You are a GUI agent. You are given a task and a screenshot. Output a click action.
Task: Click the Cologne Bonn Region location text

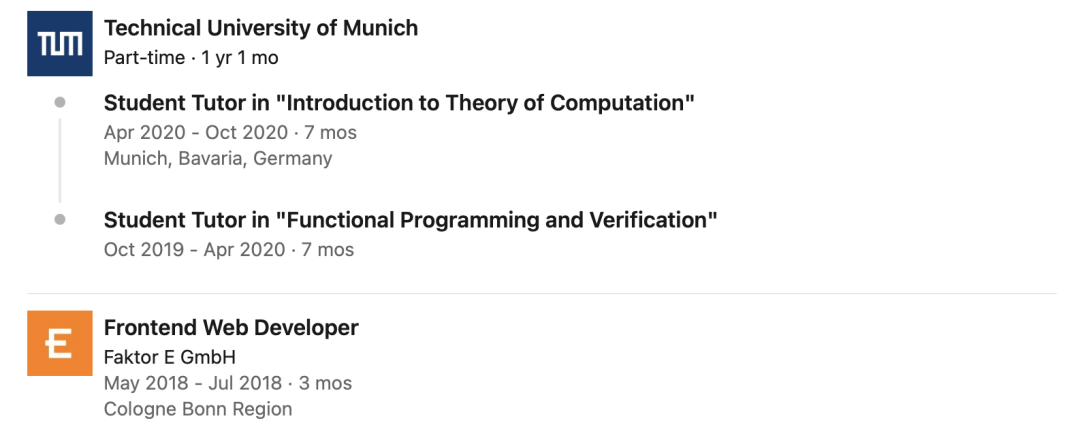[x=198, y=409]
